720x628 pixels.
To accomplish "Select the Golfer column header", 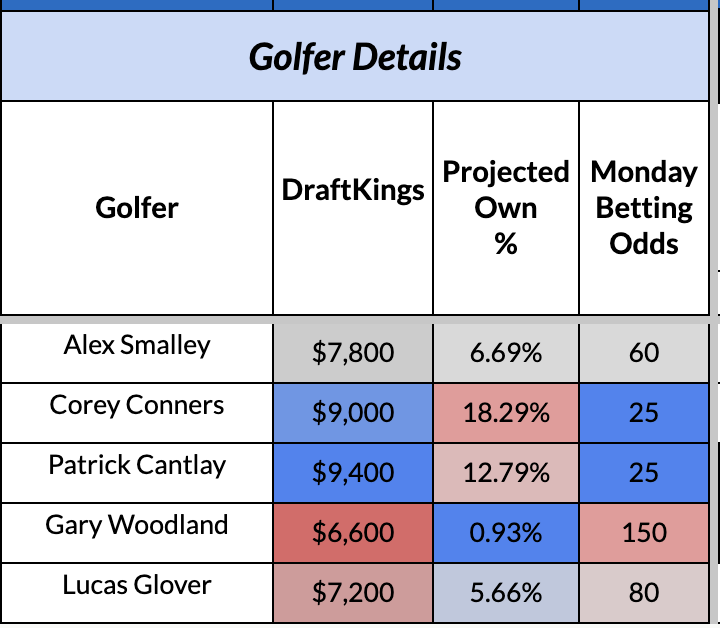I will click(137, 208).
